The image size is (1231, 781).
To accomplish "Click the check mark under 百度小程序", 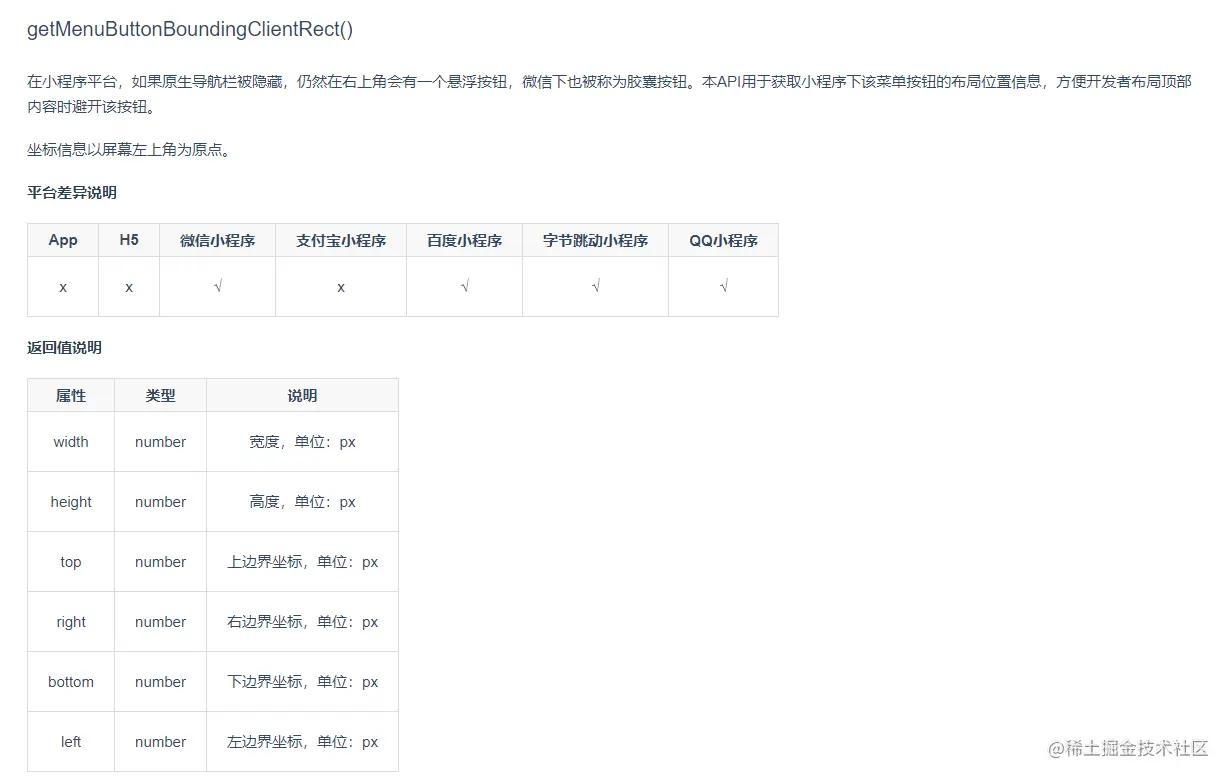I will click(464, 287).
